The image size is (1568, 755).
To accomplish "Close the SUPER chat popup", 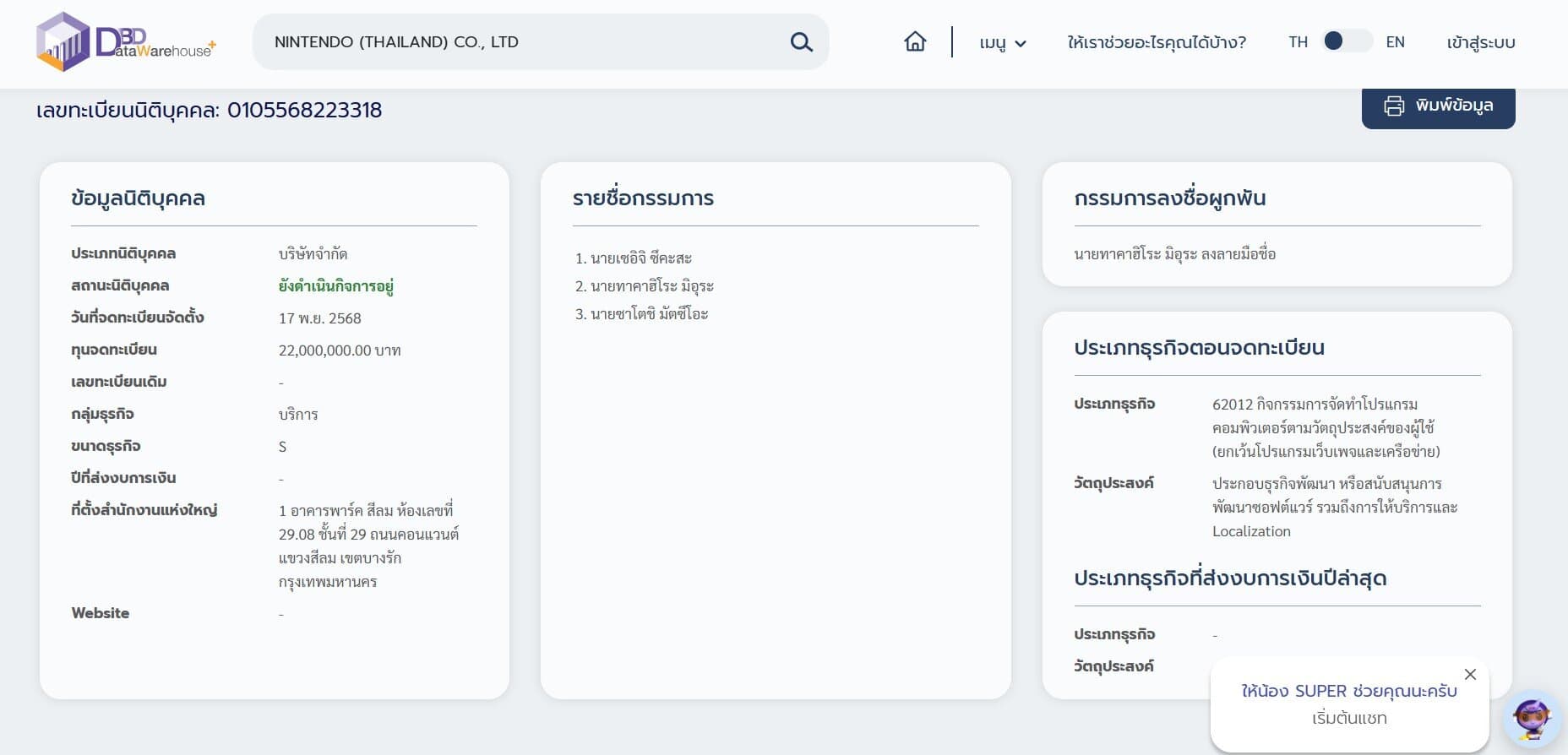I will coord(1470,674).
